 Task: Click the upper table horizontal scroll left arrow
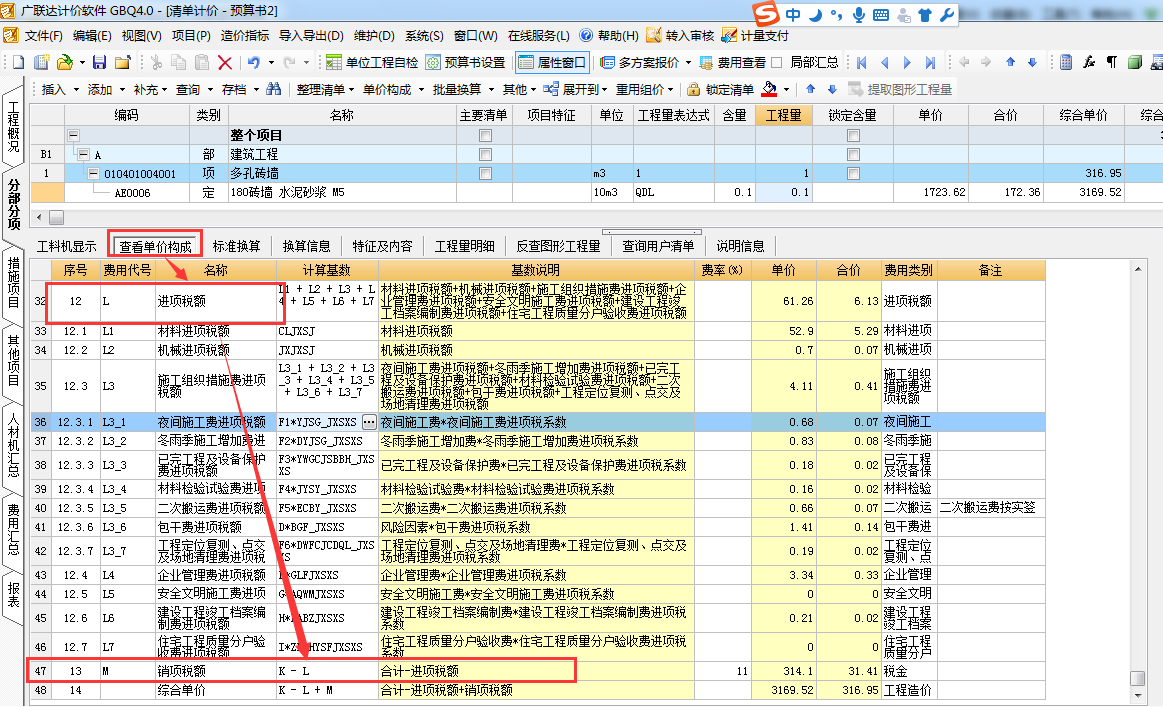[39, 218]
